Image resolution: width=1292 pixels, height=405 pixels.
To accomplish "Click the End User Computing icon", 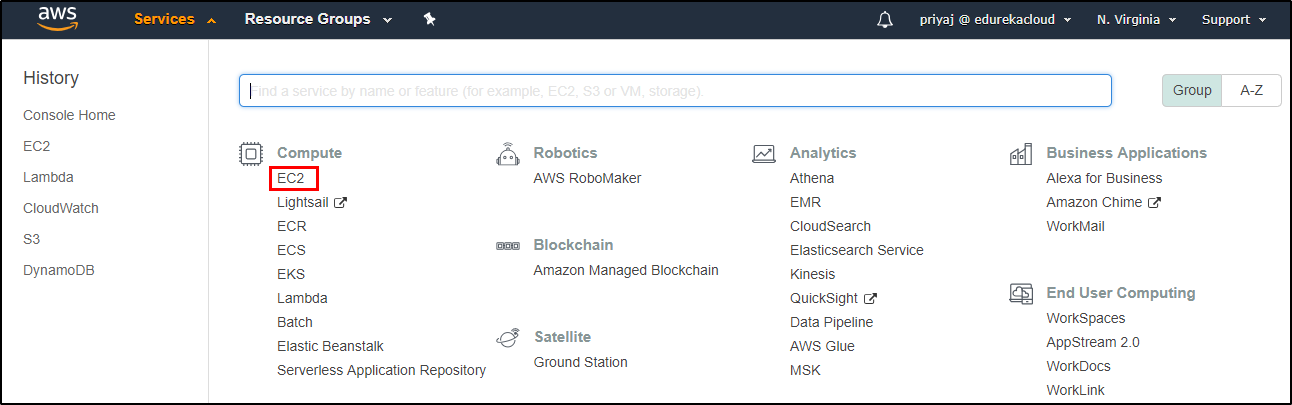I will [x=1021, y=293].
